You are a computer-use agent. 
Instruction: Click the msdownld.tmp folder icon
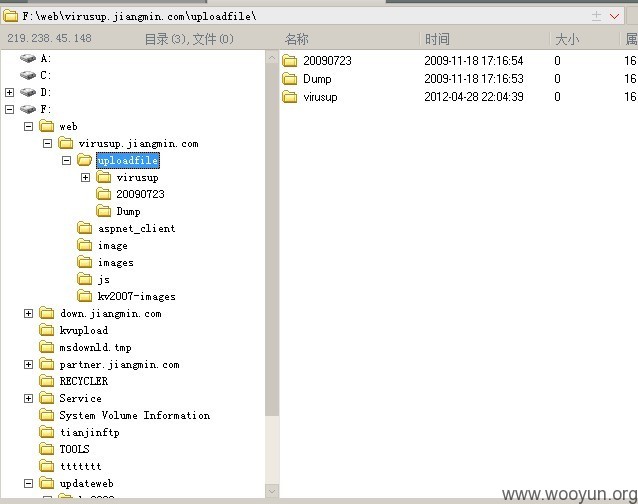(x=47, y=347)
